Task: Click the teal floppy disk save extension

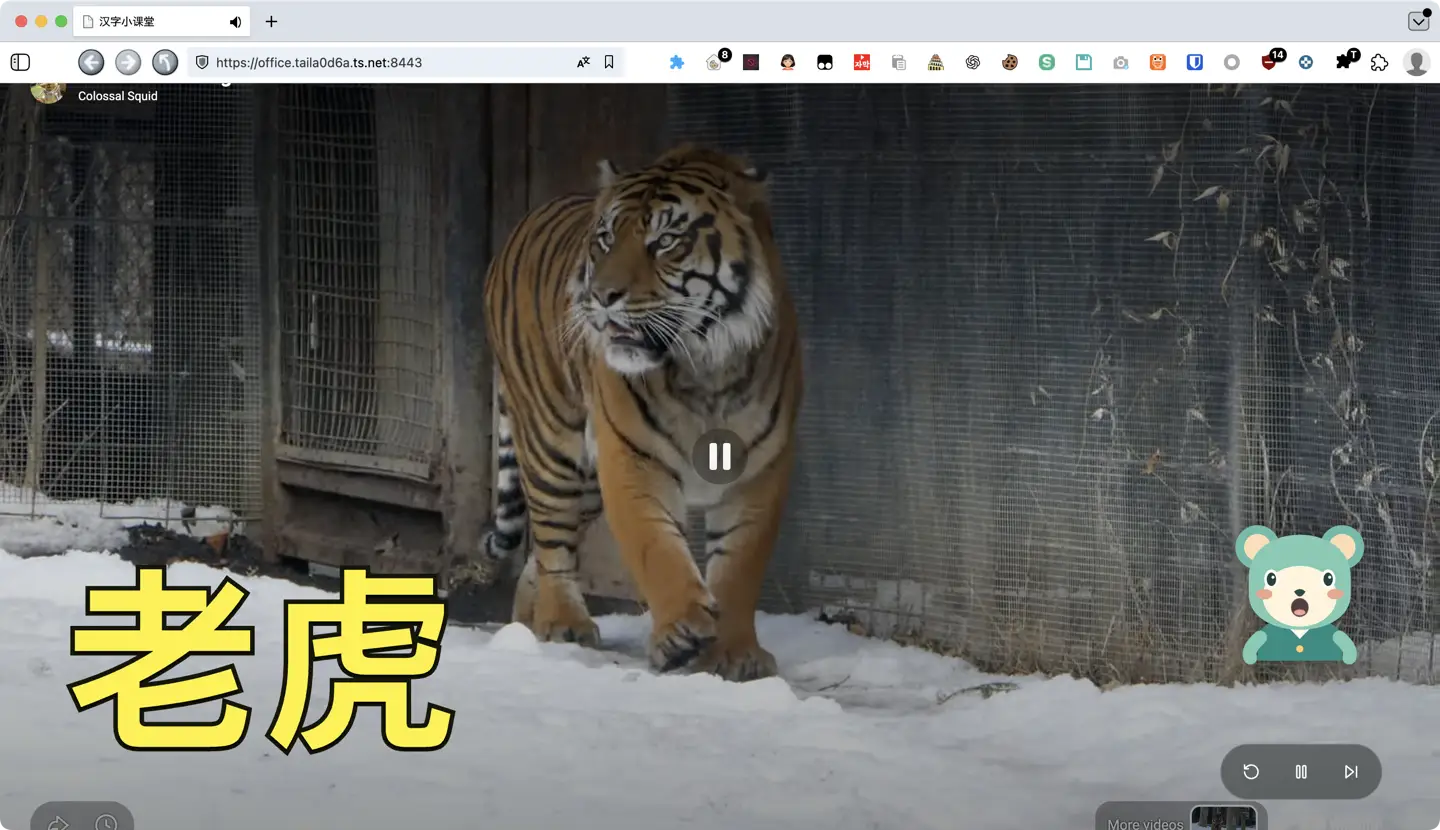Action: tap(1084, 62)
